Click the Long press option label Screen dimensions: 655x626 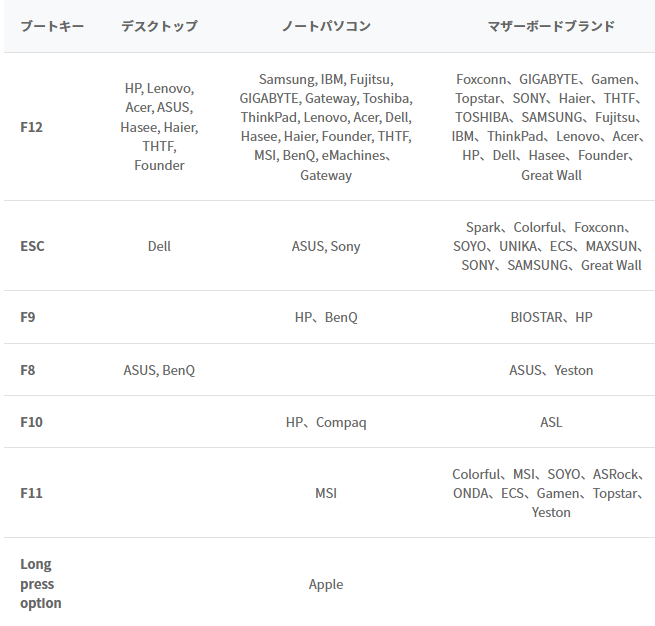point(41,584)
